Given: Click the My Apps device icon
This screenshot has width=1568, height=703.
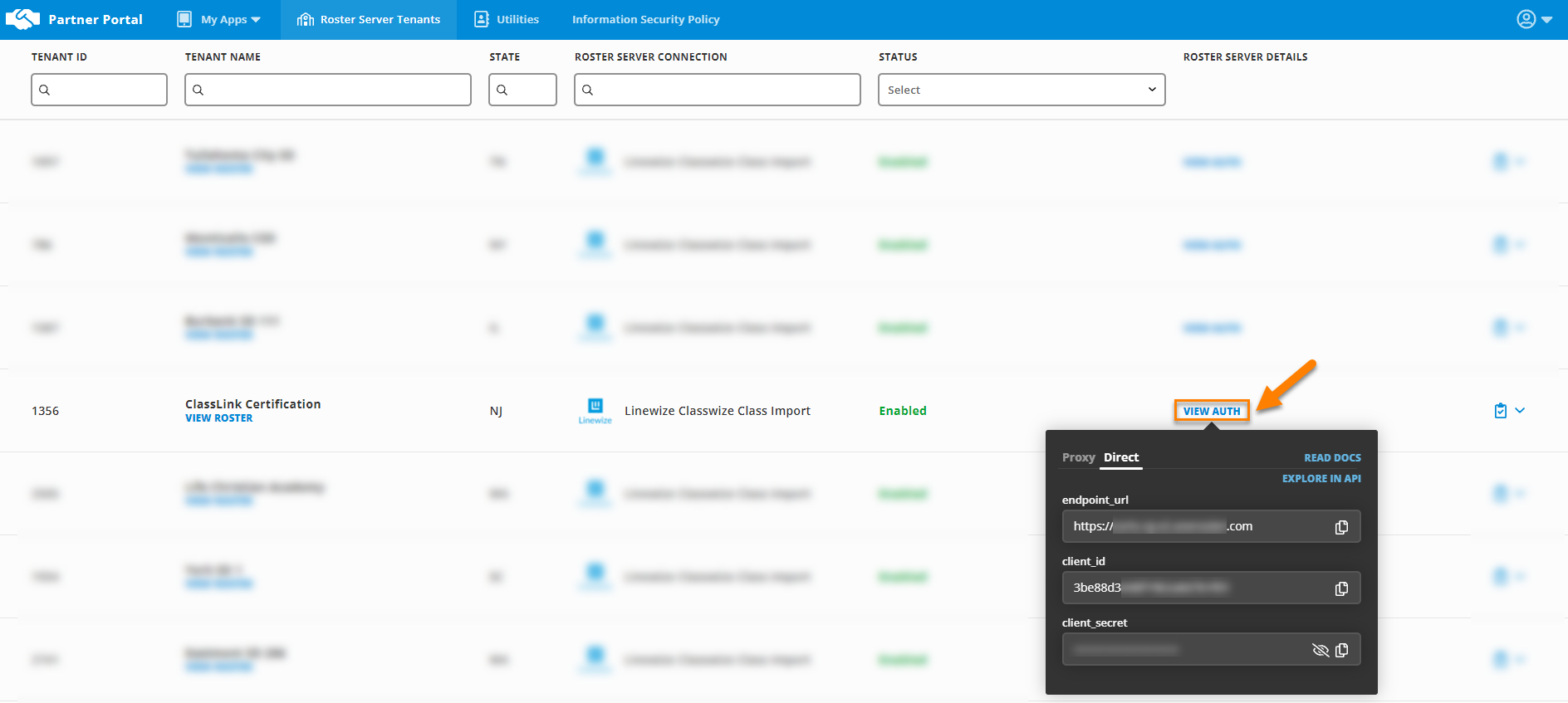Looking at the screenshot, I should pyautogui.click(x=184, y=19).
